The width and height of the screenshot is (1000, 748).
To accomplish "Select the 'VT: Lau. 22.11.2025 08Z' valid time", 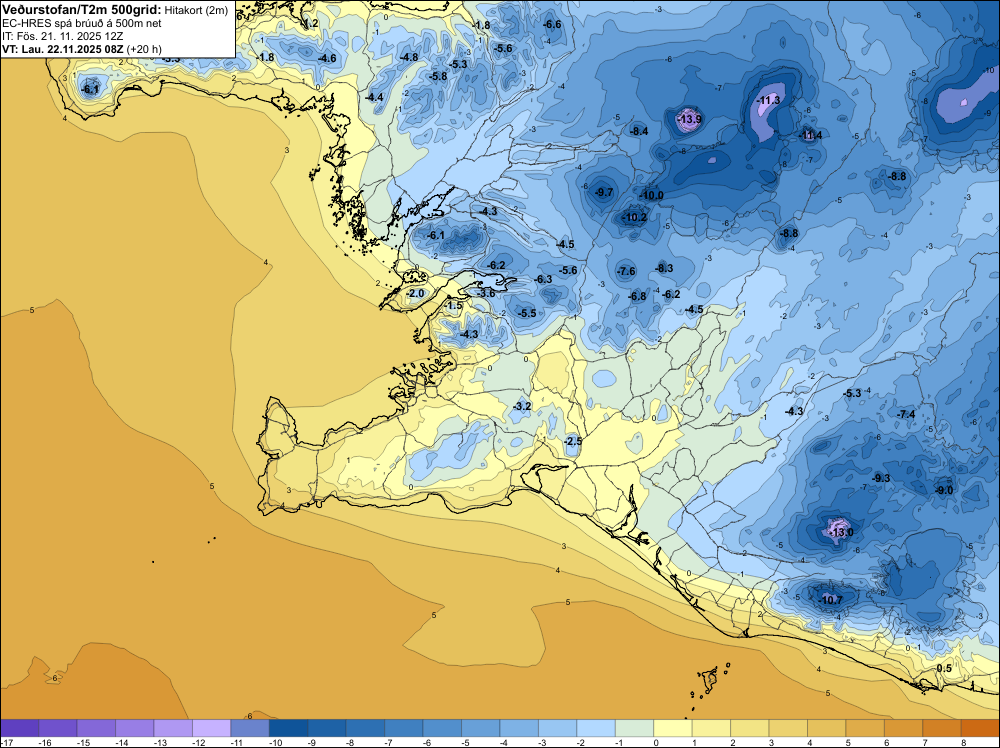I will 63,49.
